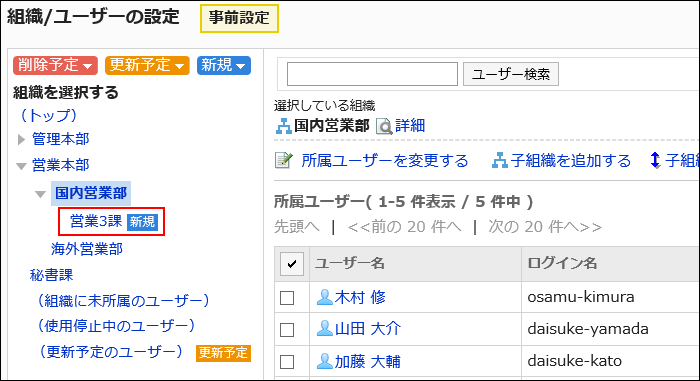The image size is (700, 381).
Task: Click <<前の 20 件へ pager link
Action: pyautogui.click(x=404, y=227)
